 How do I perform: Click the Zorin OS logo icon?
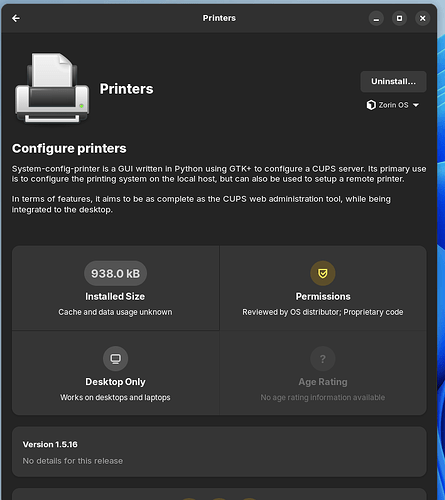click(x=371, y=105)
